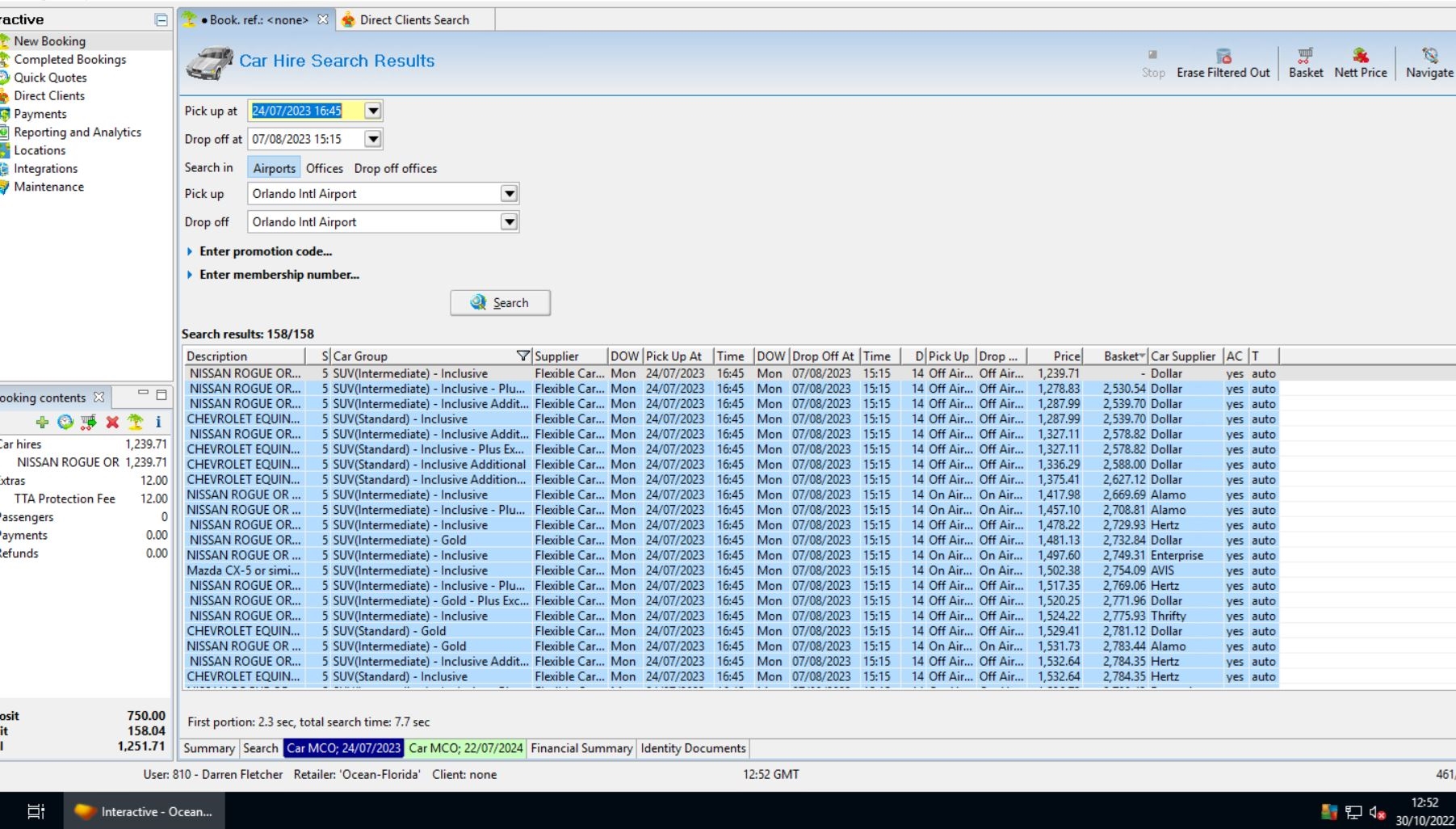Click the Direct Clients person icon in sidebar
The image size is (1456, 829).
click(4, 95)
